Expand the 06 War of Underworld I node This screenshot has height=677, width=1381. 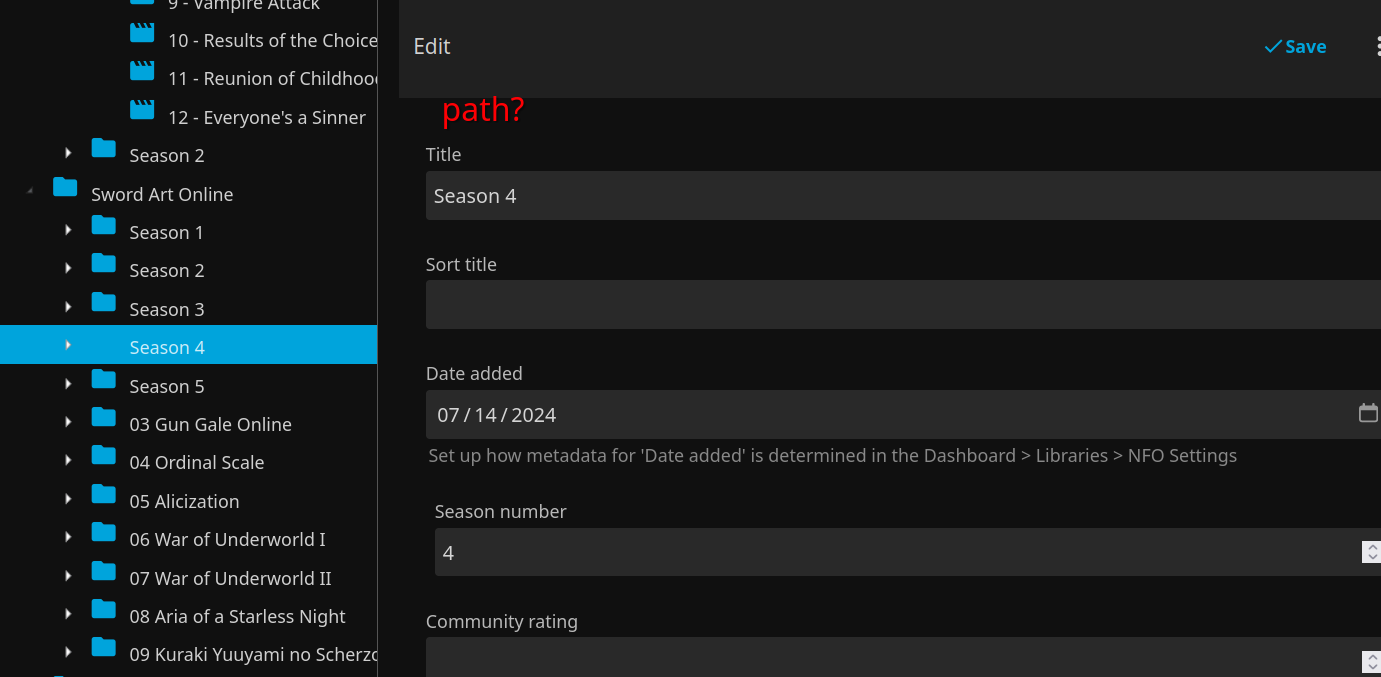pyautogui.click(x=68, y=538)
